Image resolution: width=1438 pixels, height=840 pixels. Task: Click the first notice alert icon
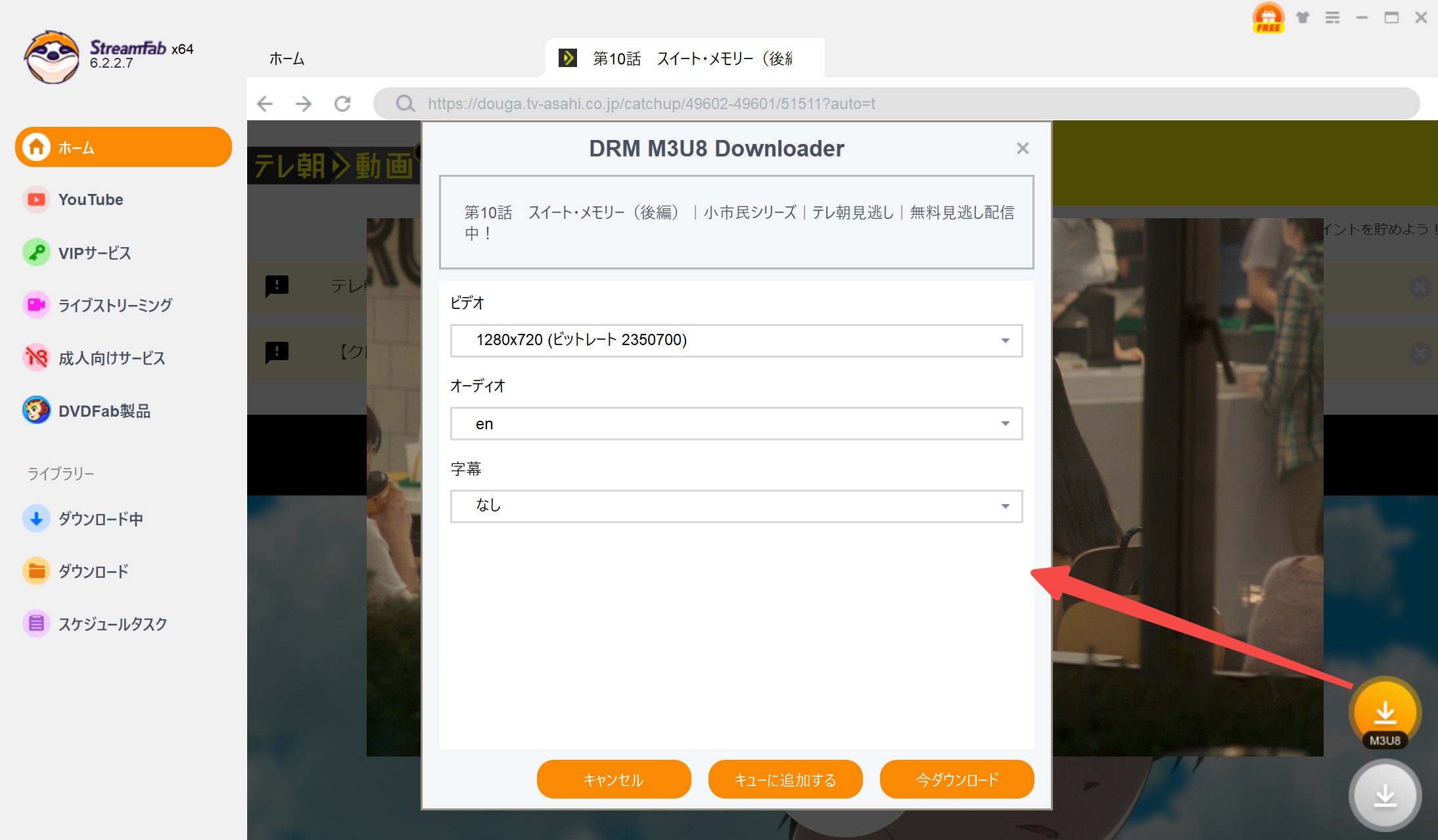[x=277, y=286]
